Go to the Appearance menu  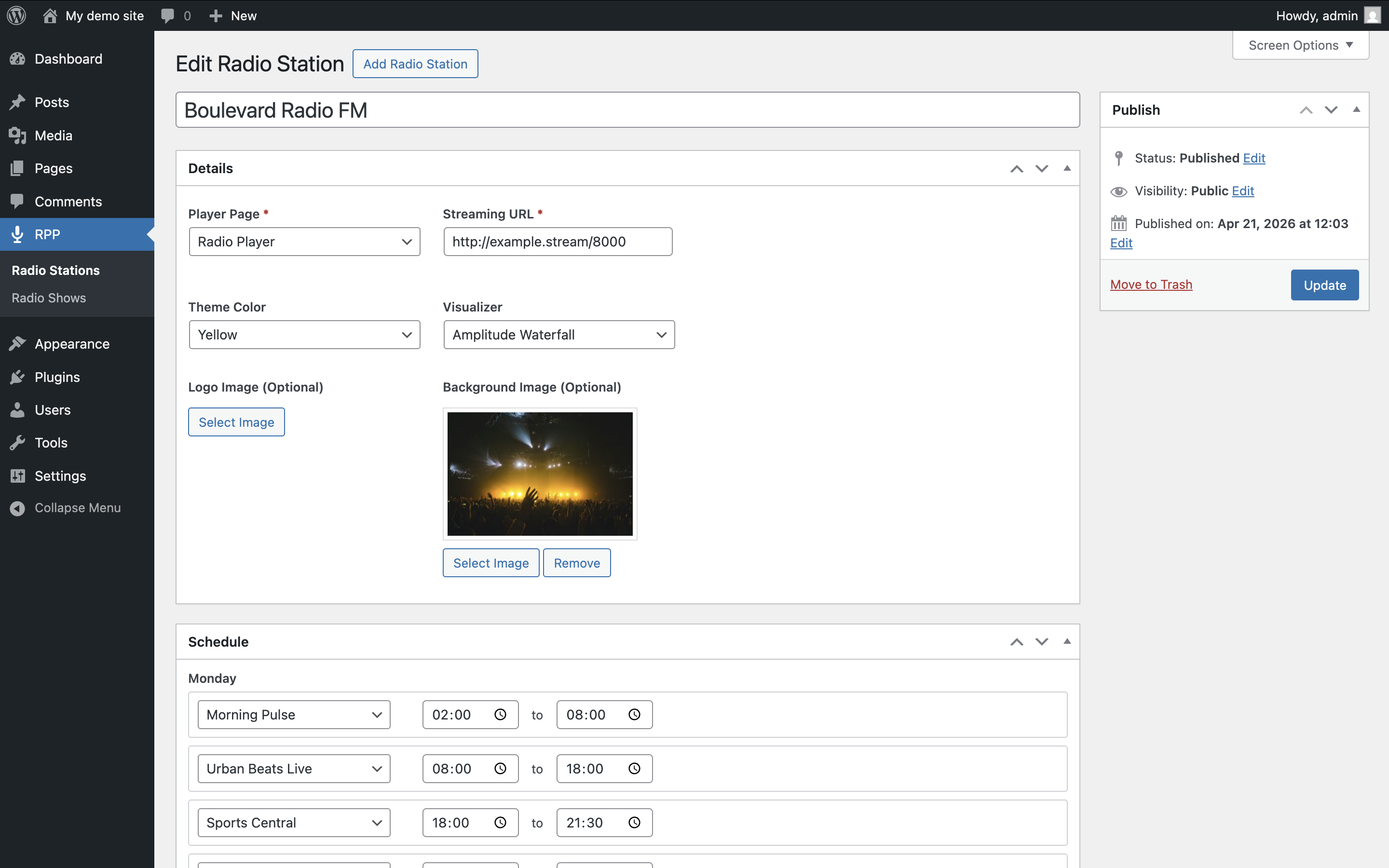pos(72,344)
